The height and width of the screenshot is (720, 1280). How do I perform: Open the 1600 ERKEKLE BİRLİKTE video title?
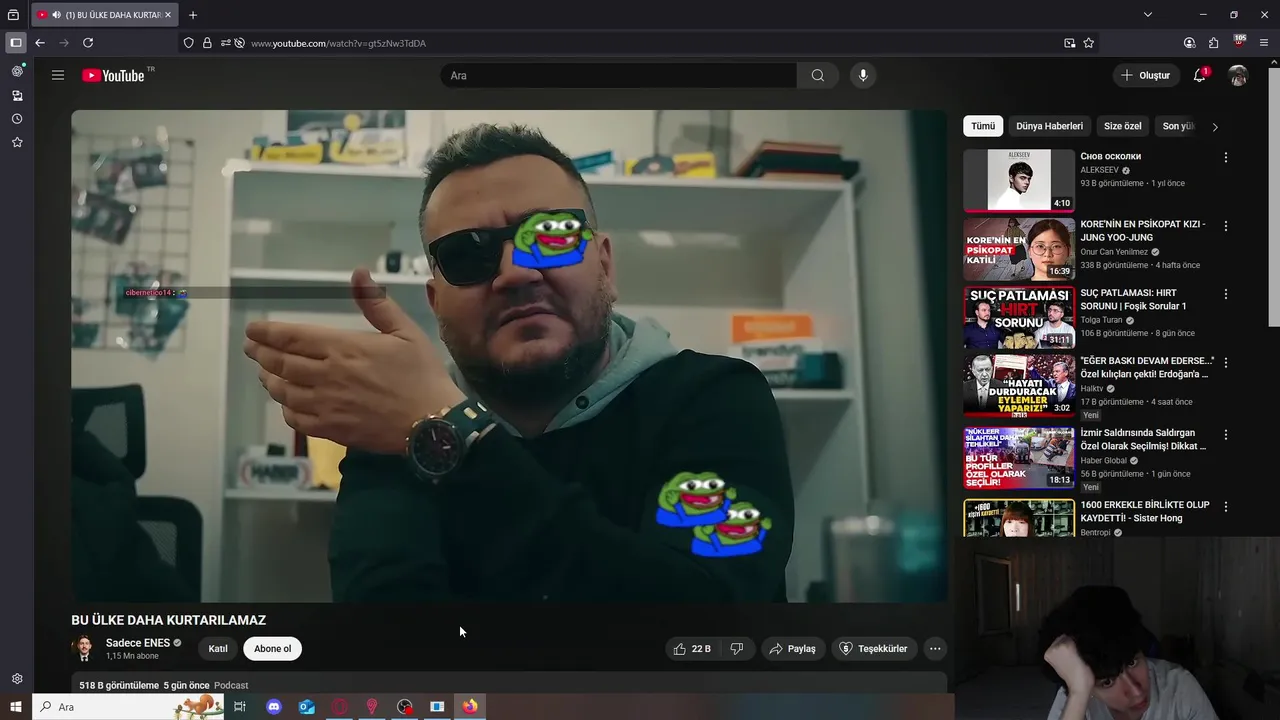point(1145,512)
